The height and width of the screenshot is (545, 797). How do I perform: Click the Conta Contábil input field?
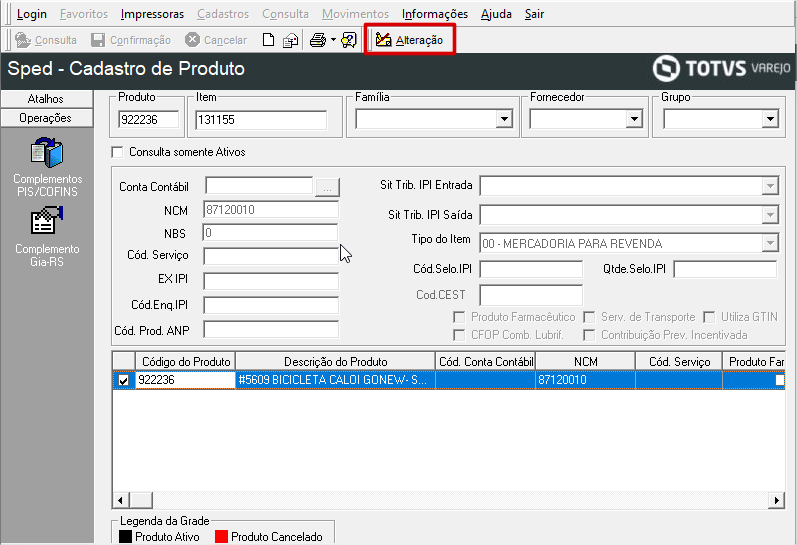point(259,186)
